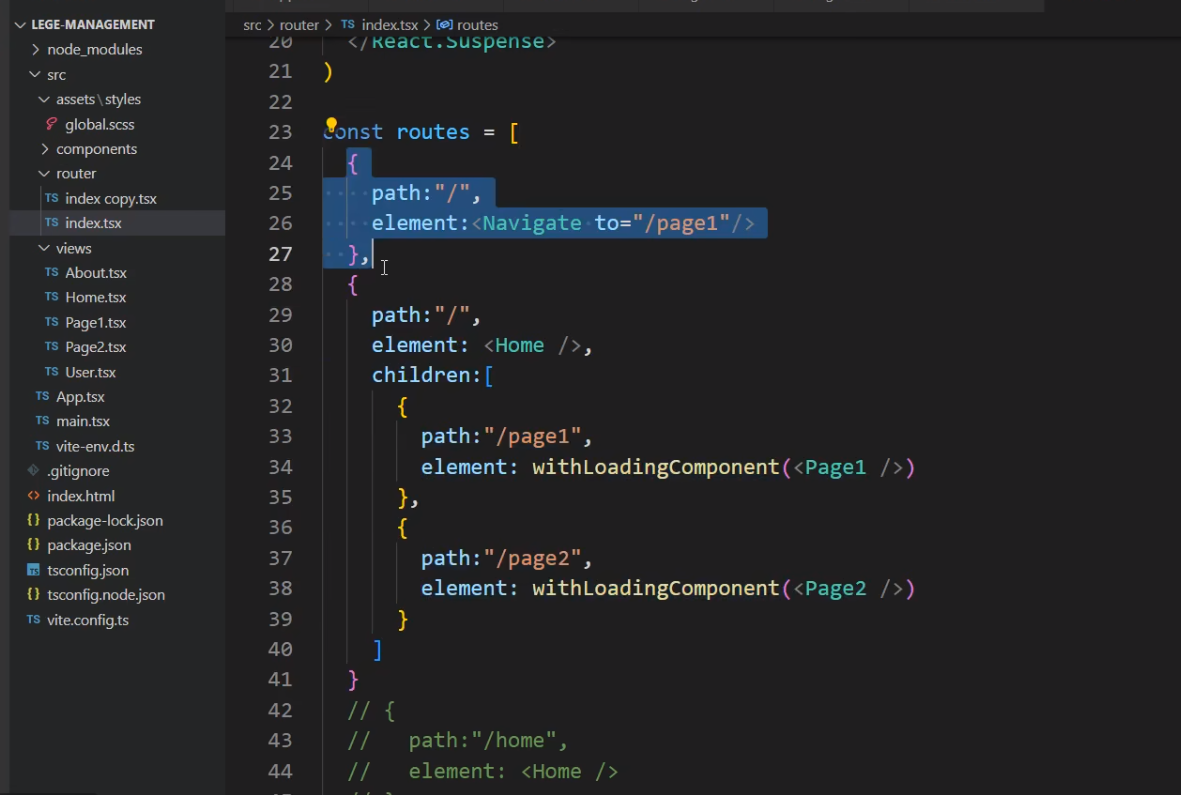Viewport: 1181px width, 795px height.
Task: Click TS icon in the breadcrumb
Action: pos(348,24)
